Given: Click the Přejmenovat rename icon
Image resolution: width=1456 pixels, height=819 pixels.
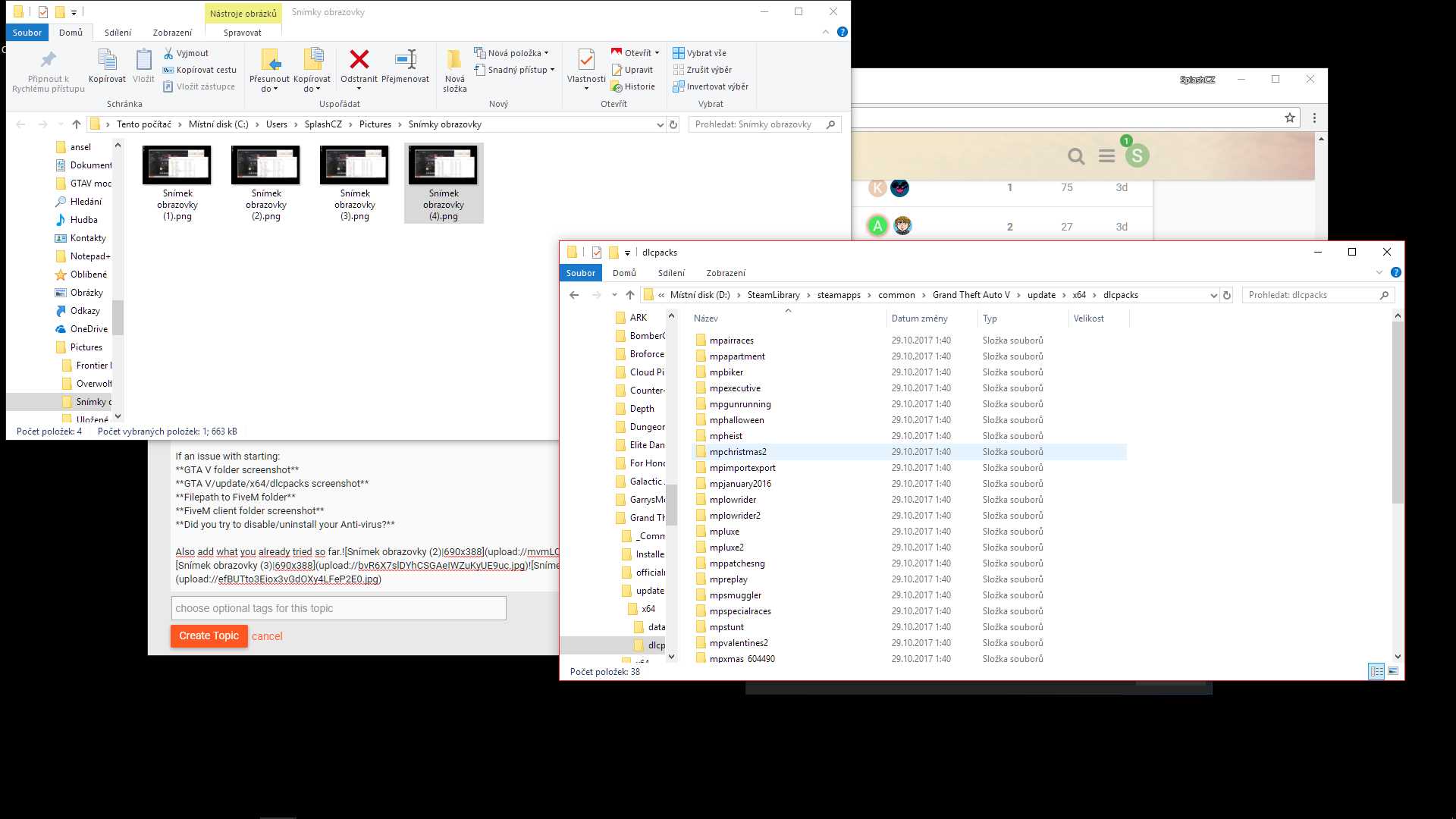Looking at the screenshot, I should tap(406, 59).
